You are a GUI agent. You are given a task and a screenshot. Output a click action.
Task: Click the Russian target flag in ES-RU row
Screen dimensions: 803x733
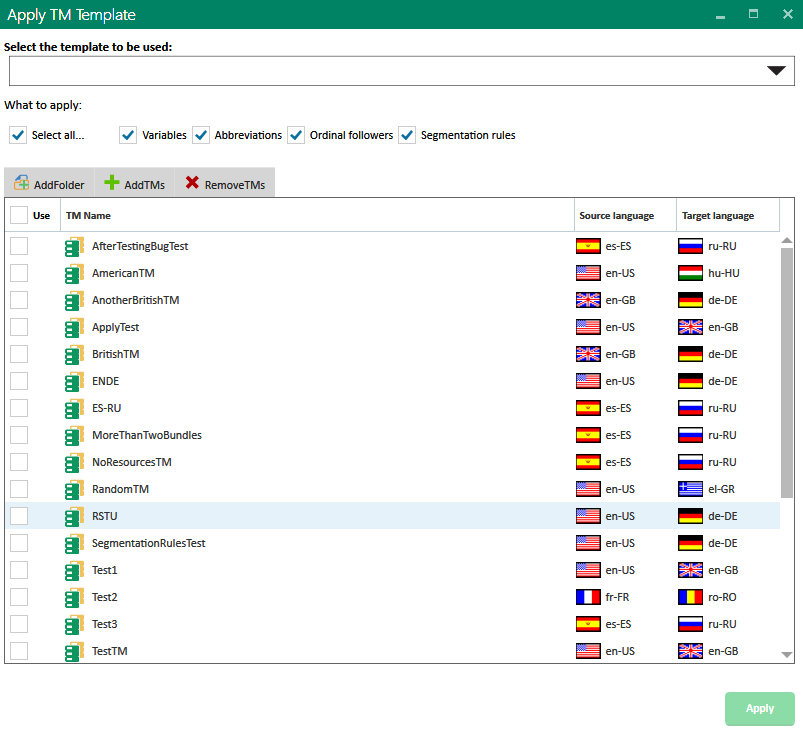tap(690, 408)
